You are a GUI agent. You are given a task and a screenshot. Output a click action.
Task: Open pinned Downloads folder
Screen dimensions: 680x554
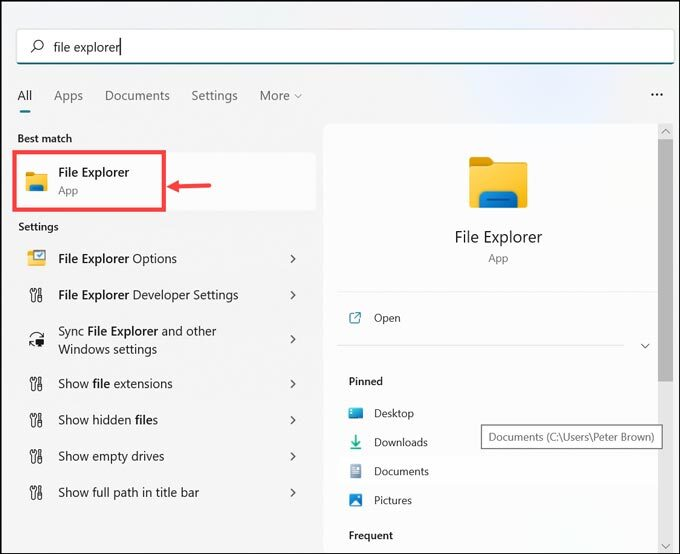(x=401, y=442)
